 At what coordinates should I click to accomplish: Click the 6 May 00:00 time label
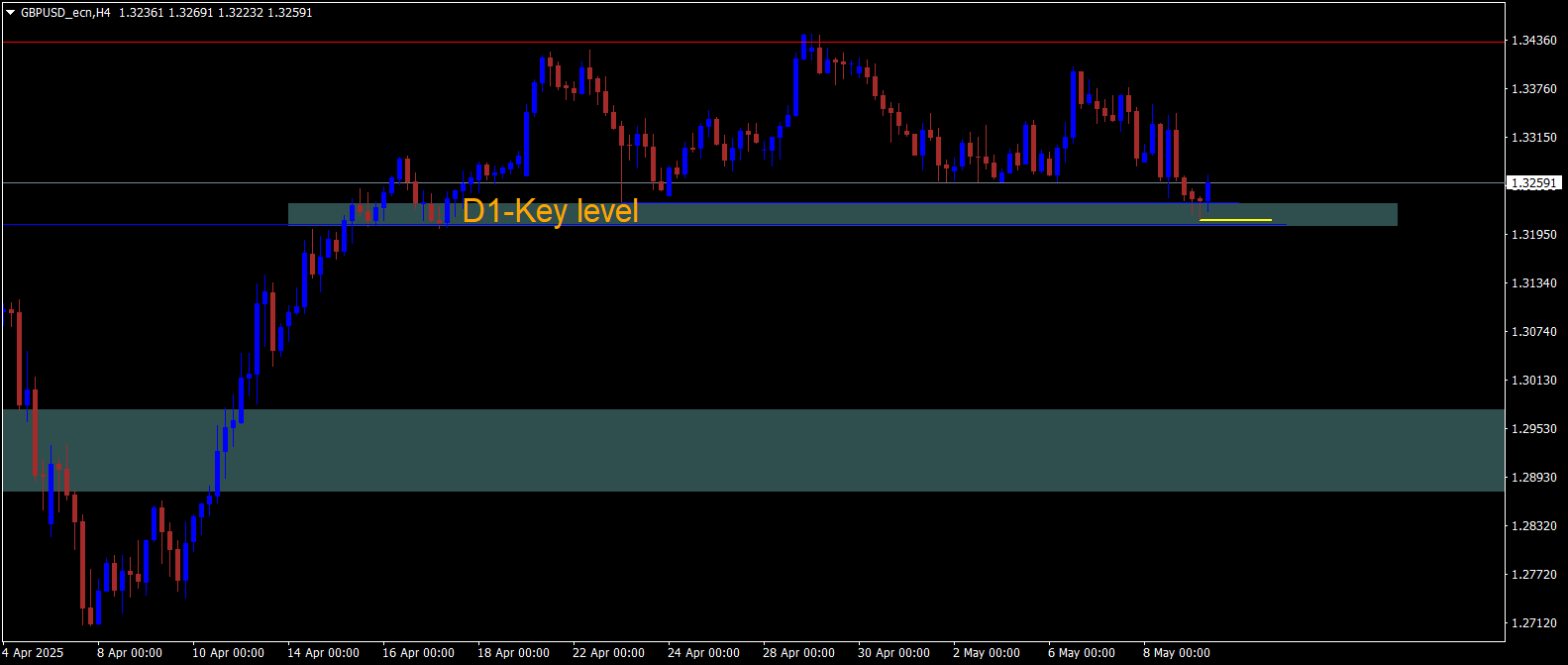click(1082, 653)
